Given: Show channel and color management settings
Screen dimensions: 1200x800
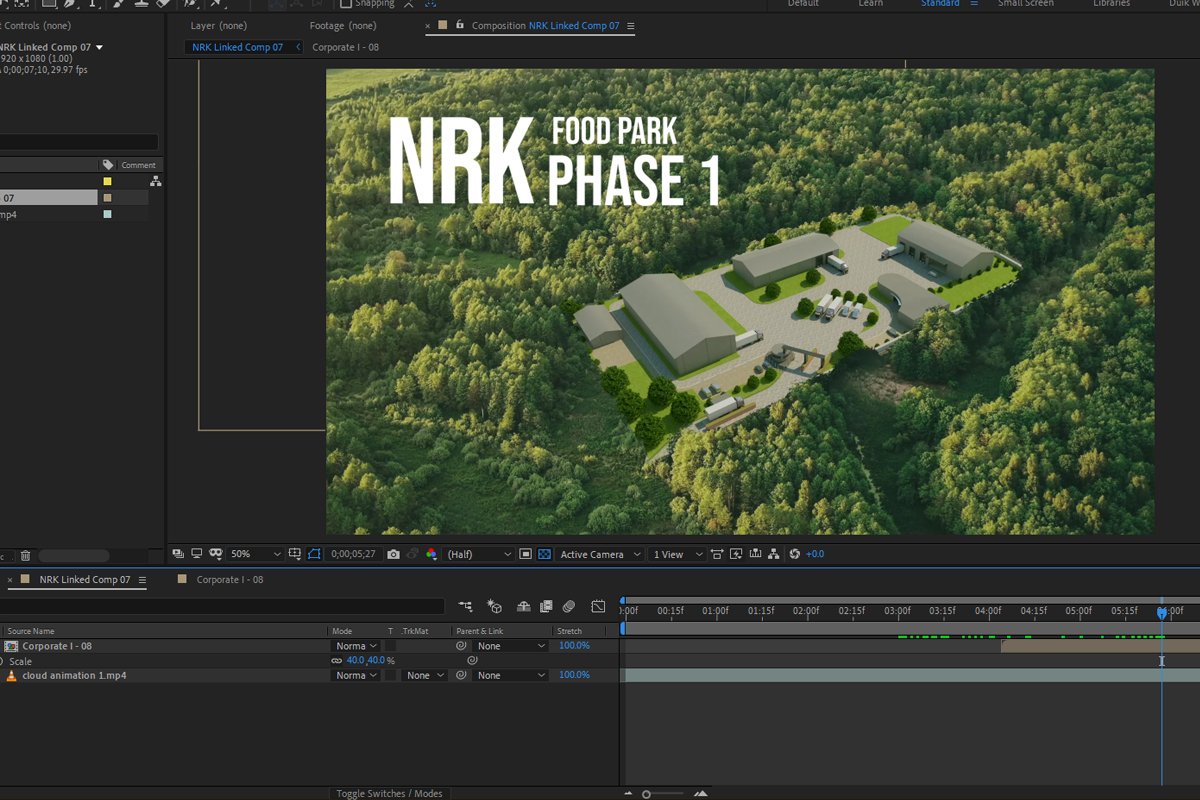Looking at the screenshot, I should click(432, 554).
